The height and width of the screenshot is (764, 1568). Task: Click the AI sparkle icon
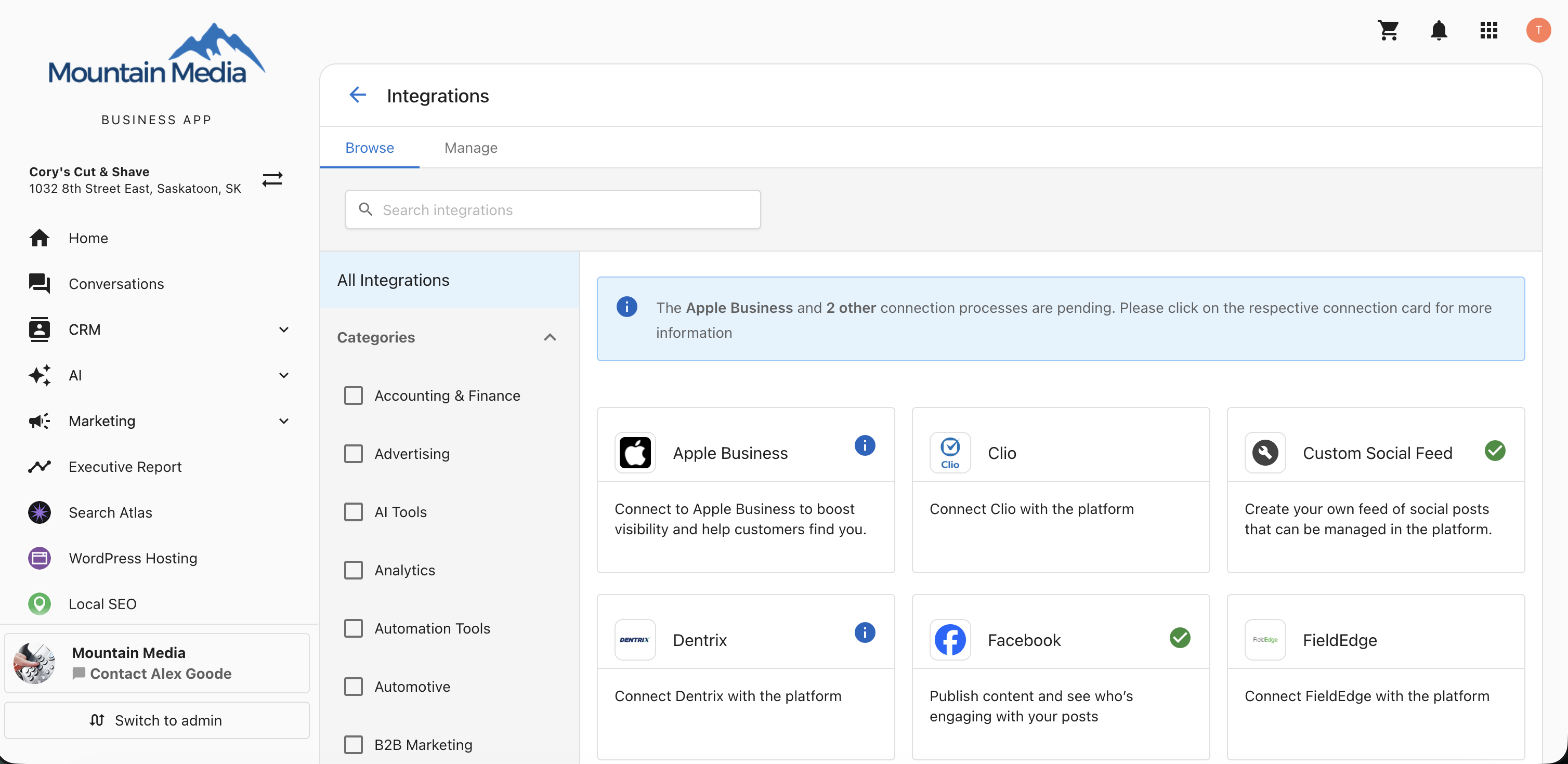coord(40,375)
